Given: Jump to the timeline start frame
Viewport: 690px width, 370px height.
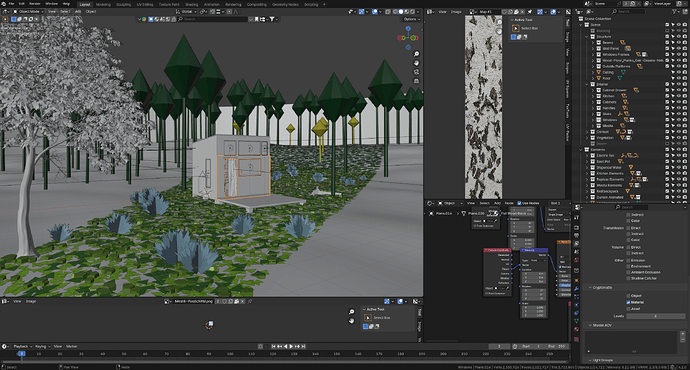Looking at the screenshot, I should pos(273,346).
